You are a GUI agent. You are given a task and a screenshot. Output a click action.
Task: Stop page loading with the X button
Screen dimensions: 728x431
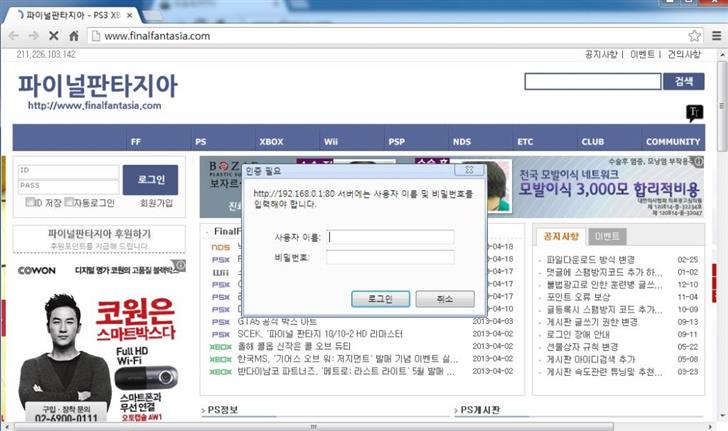53,36
